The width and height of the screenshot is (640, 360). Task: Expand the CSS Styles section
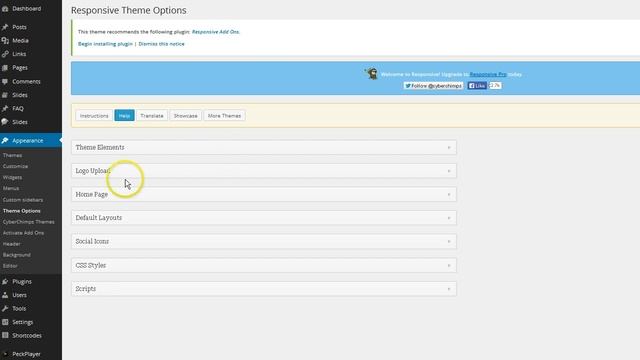(264, 265)
